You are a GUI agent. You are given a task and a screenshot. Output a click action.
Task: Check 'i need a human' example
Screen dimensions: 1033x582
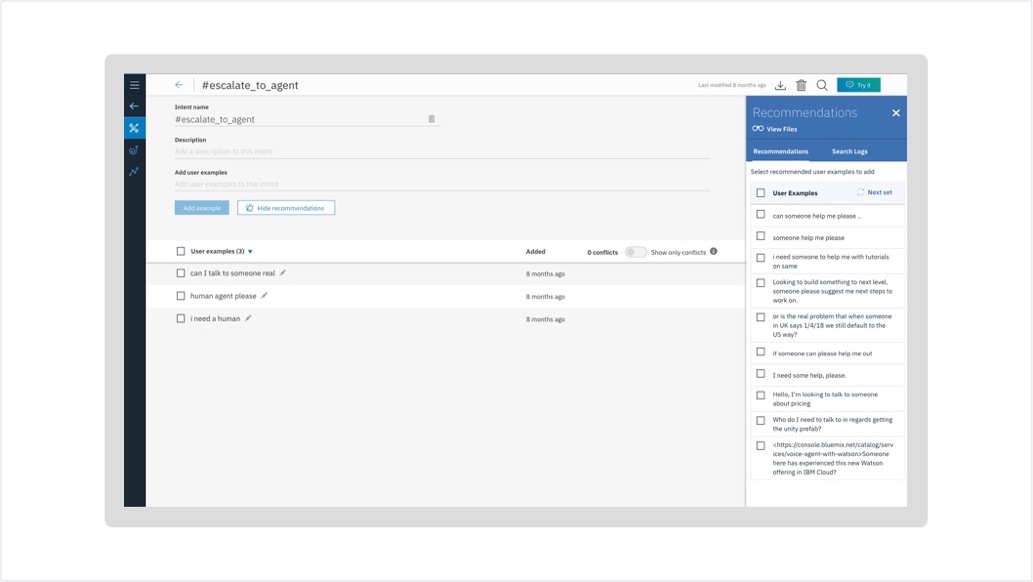[181, 318]
